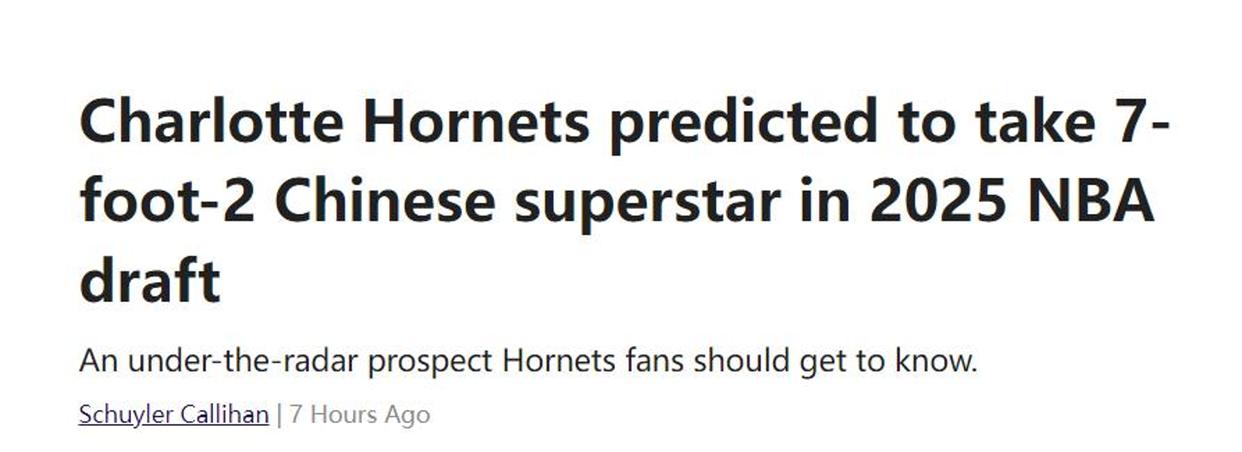This screenshot has height=452, width=1242.
Task: Open Schuyler Callihan author profile link
Action: click(174, 414)
